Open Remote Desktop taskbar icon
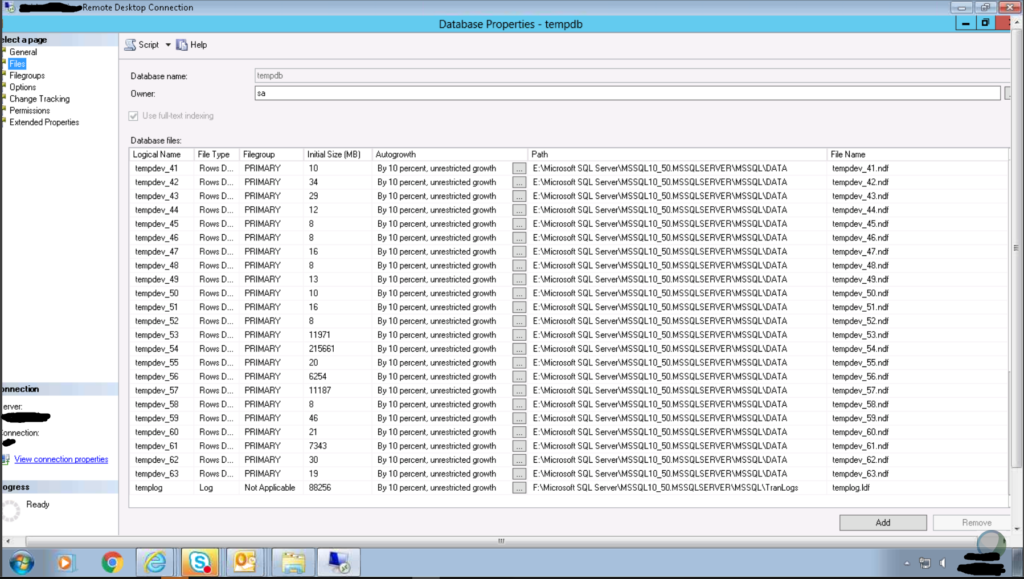This screenshot has width=1024, height=579. 338,562
